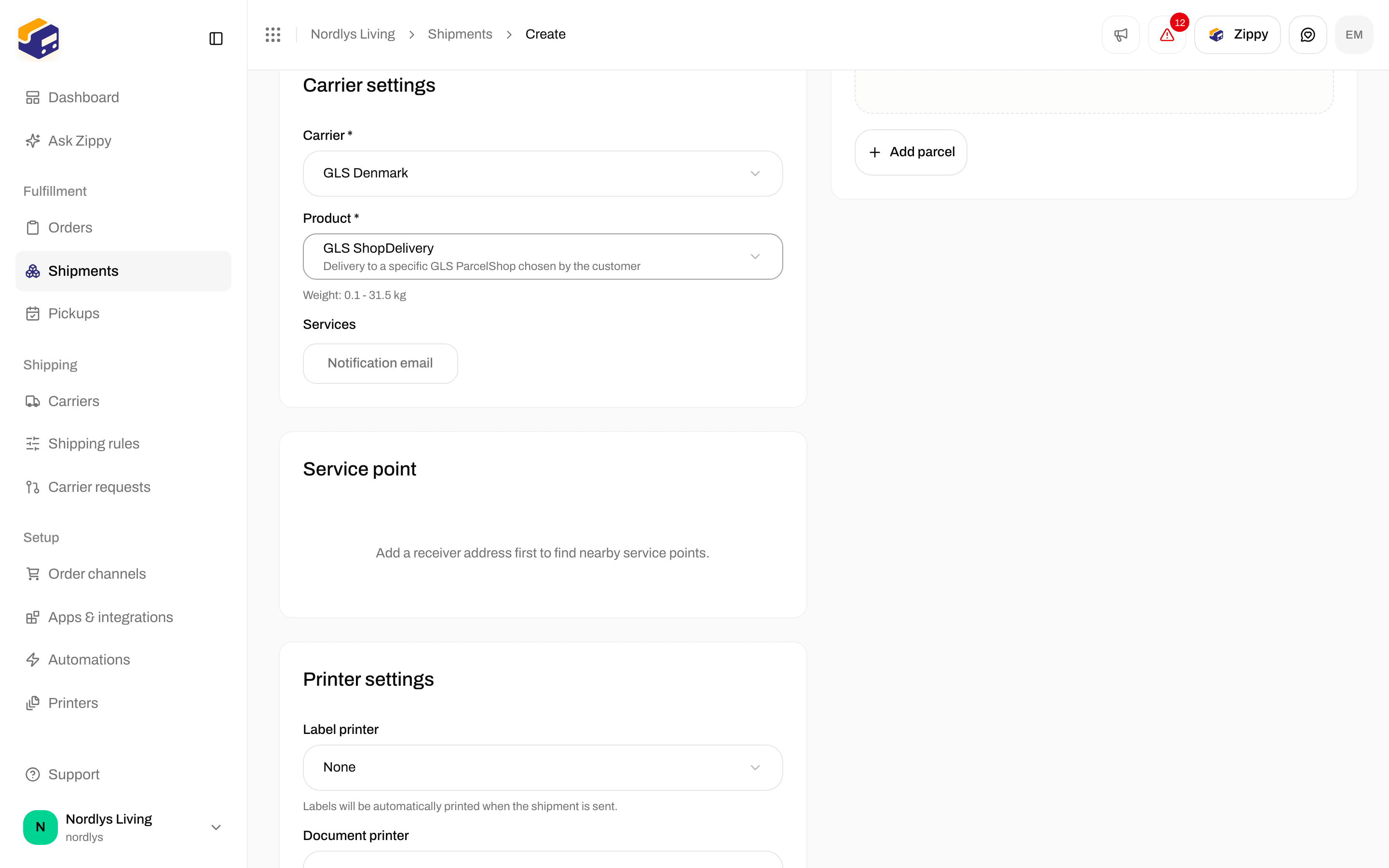This screenshot has height=868, width=1389.
Task: Click the N account avatar
Action: click(40, 827)
